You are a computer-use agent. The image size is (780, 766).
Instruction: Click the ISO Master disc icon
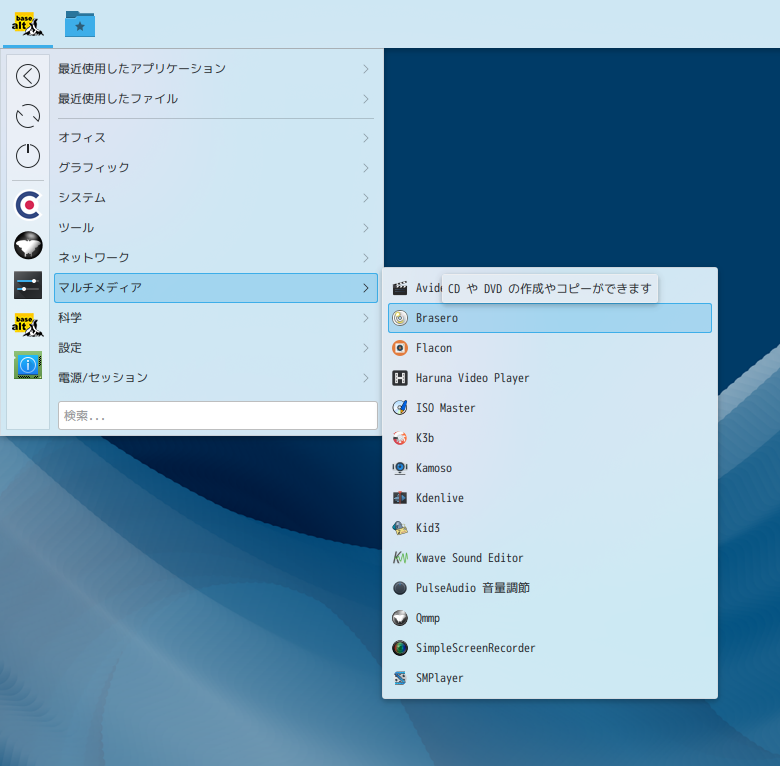click(400, 408)
